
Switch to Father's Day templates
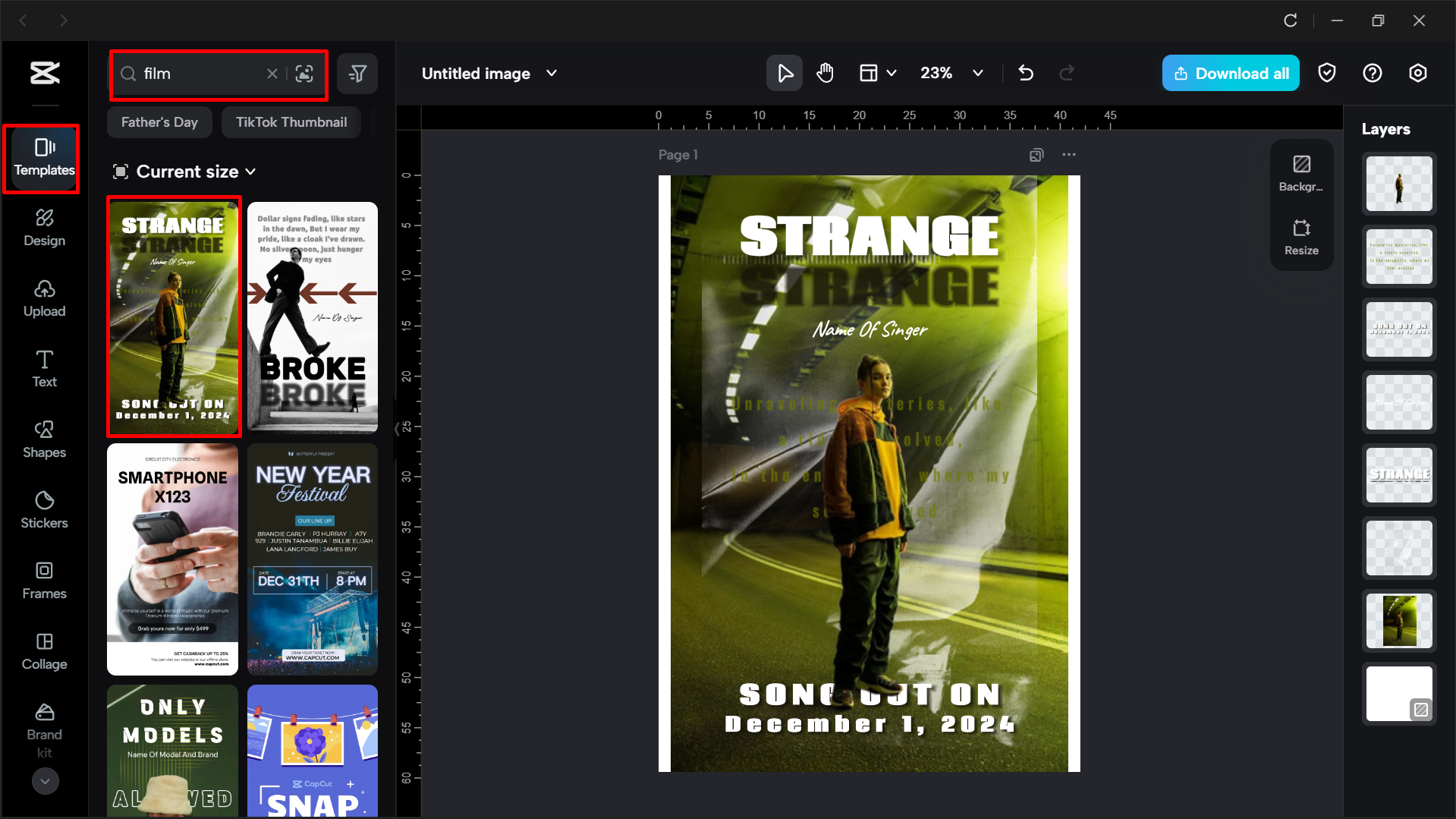159,121
